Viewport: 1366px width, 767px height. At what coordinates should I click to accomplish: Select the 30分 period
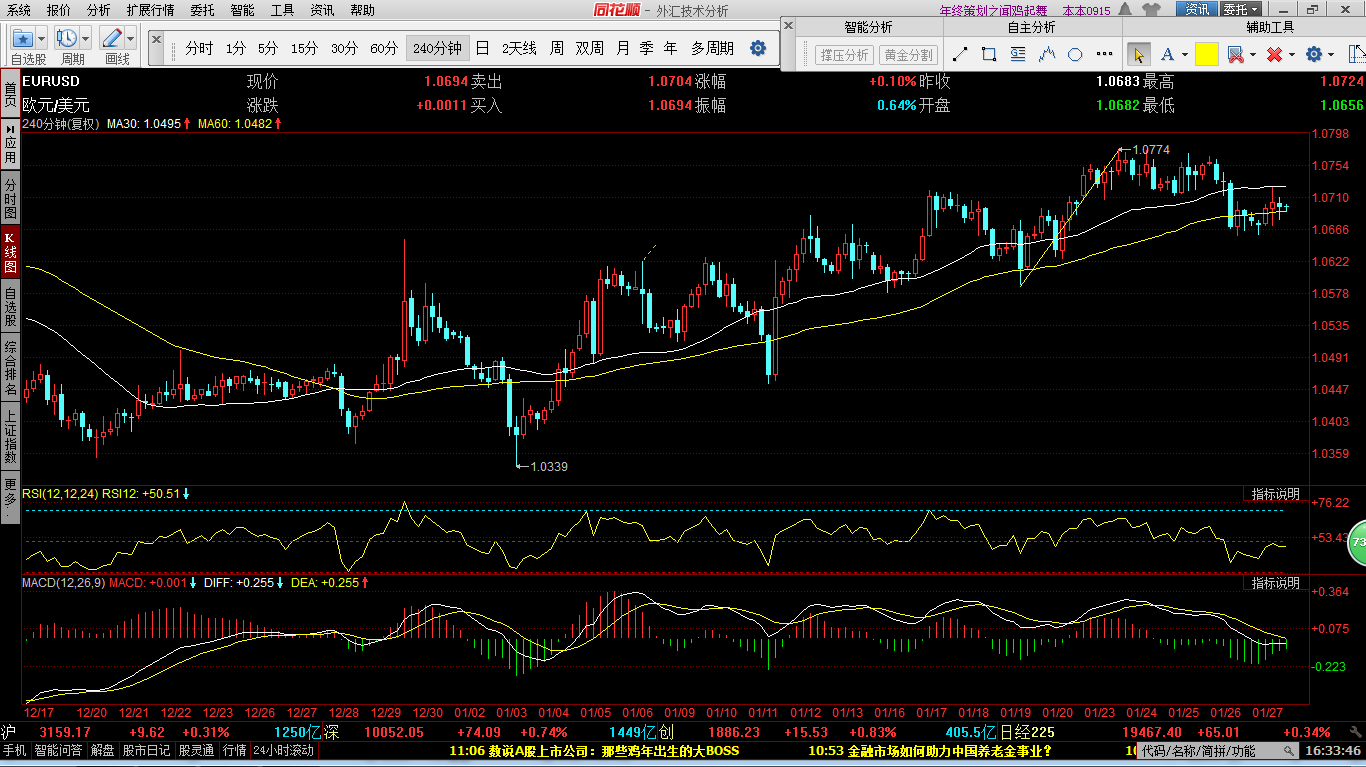pyautogui.click(x=344, y=48)
